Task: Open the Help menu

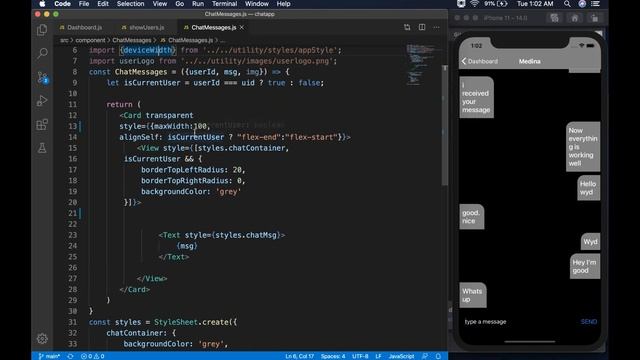Action: click(x=283, y=4)
